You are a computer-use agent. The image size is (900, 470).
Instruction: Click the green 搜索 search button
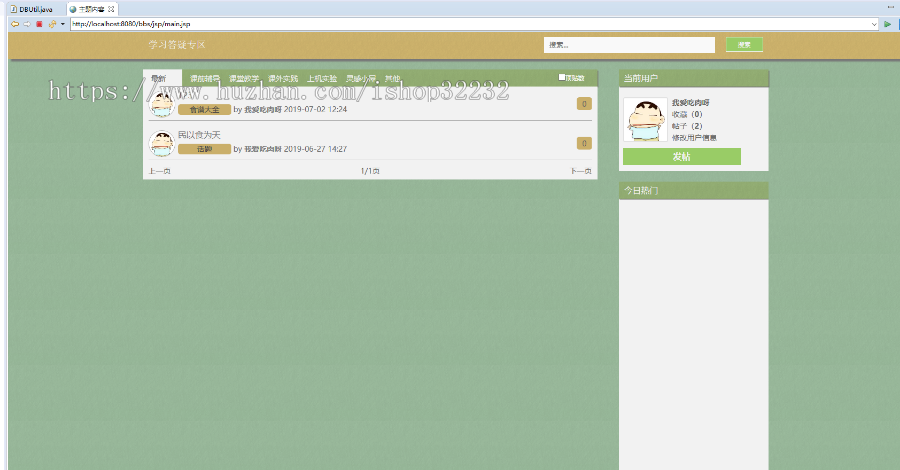(x=744, y=45)
